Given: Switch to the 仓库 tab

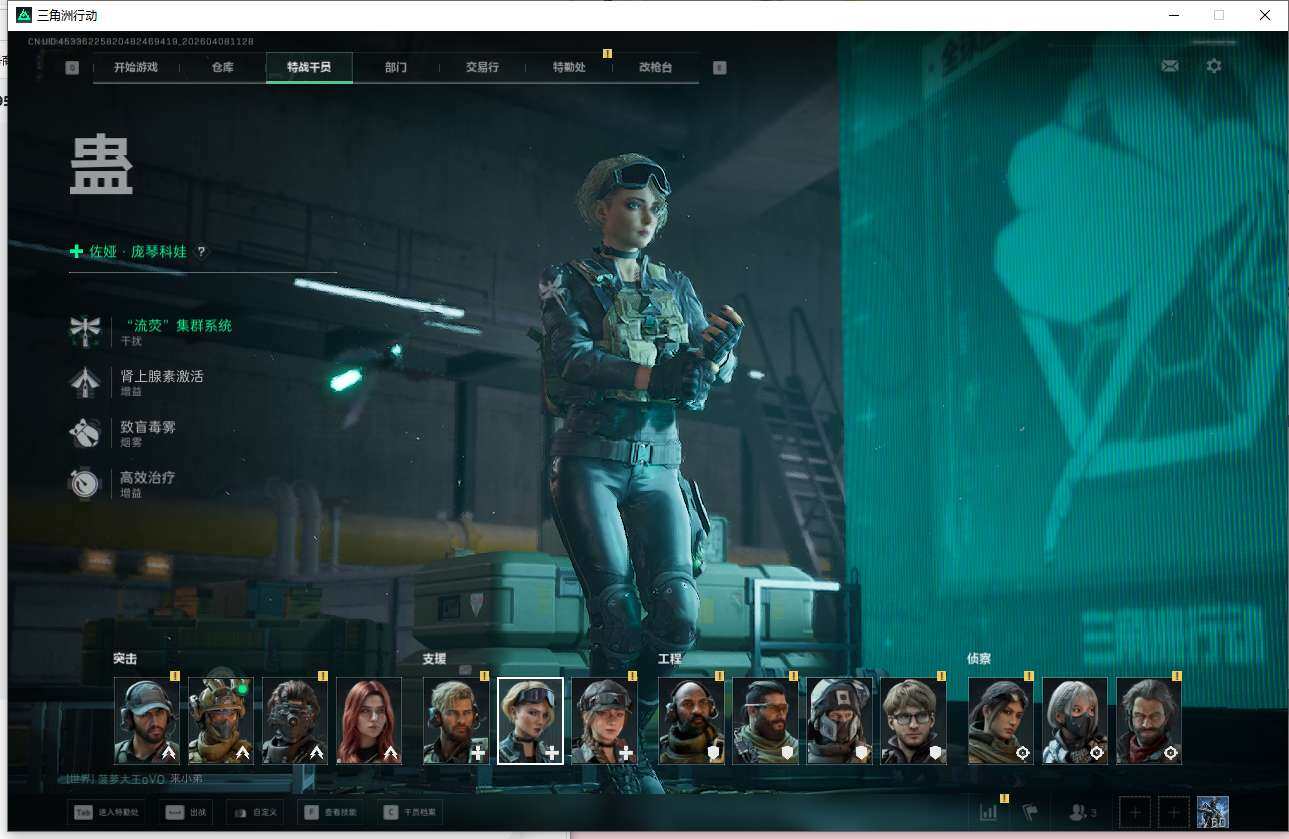Looking at the screenshot, I should tap(223, 68).
